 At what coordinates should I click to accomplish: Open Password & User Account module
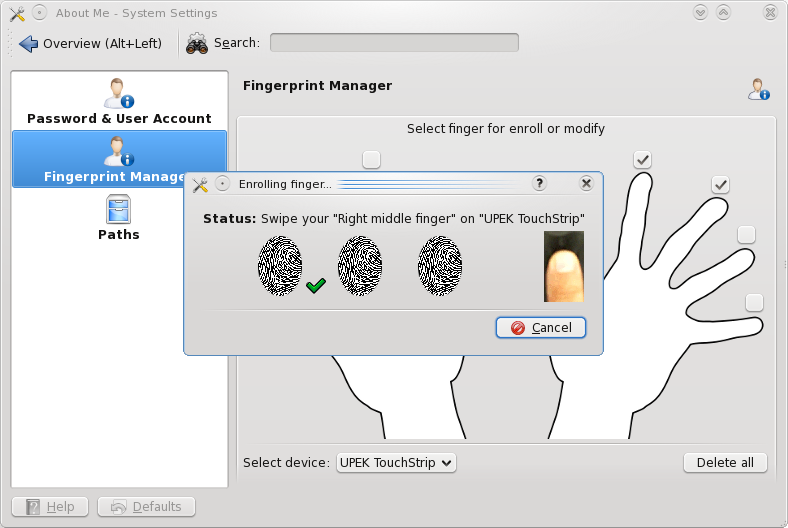(119, 101)
